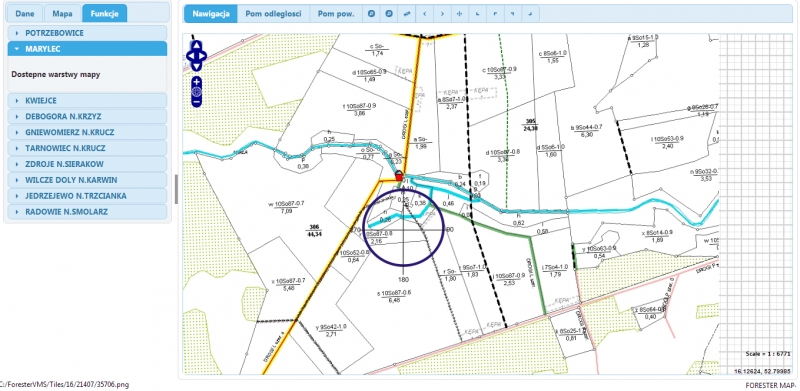
Task: Select Pom odleglosci measurement tool
Action: click(x=273, y=14)
